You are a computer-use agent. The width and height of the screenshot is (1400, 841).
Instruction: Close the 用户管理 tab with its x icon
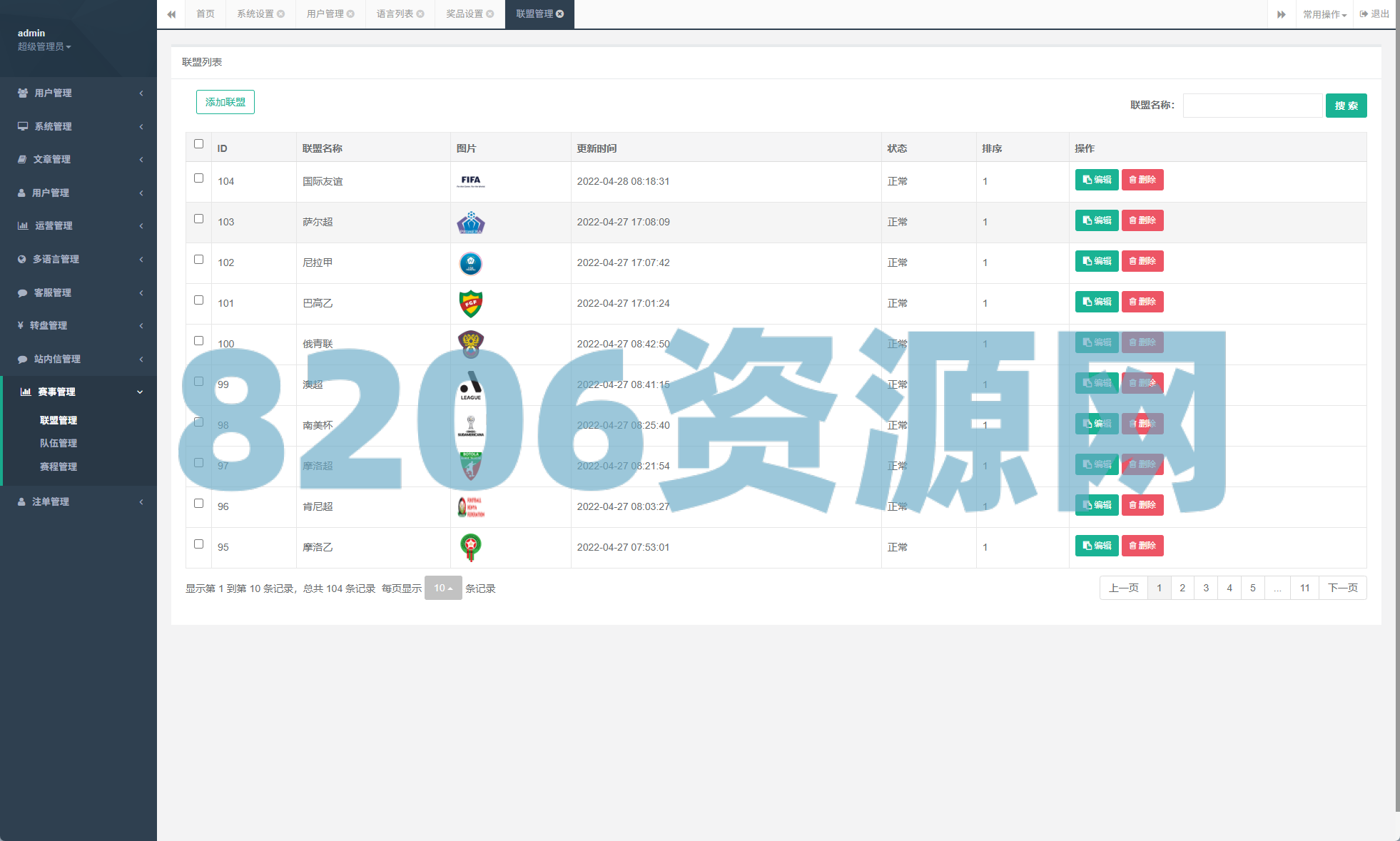pos(351,14)
